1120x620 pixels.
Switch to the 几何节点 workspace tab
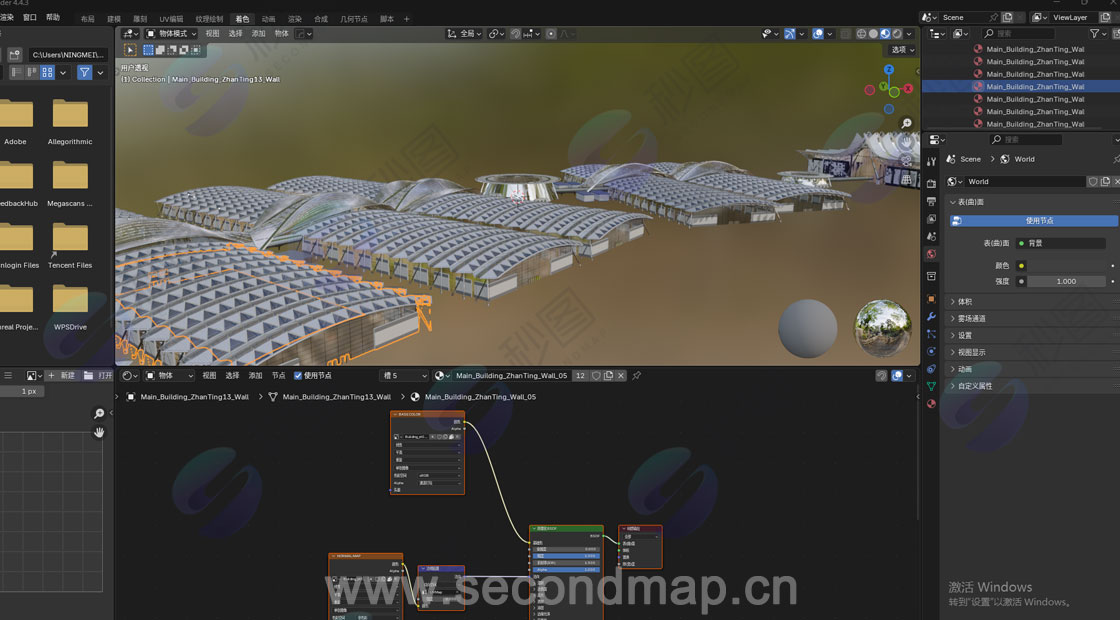(x=353, y=19)
